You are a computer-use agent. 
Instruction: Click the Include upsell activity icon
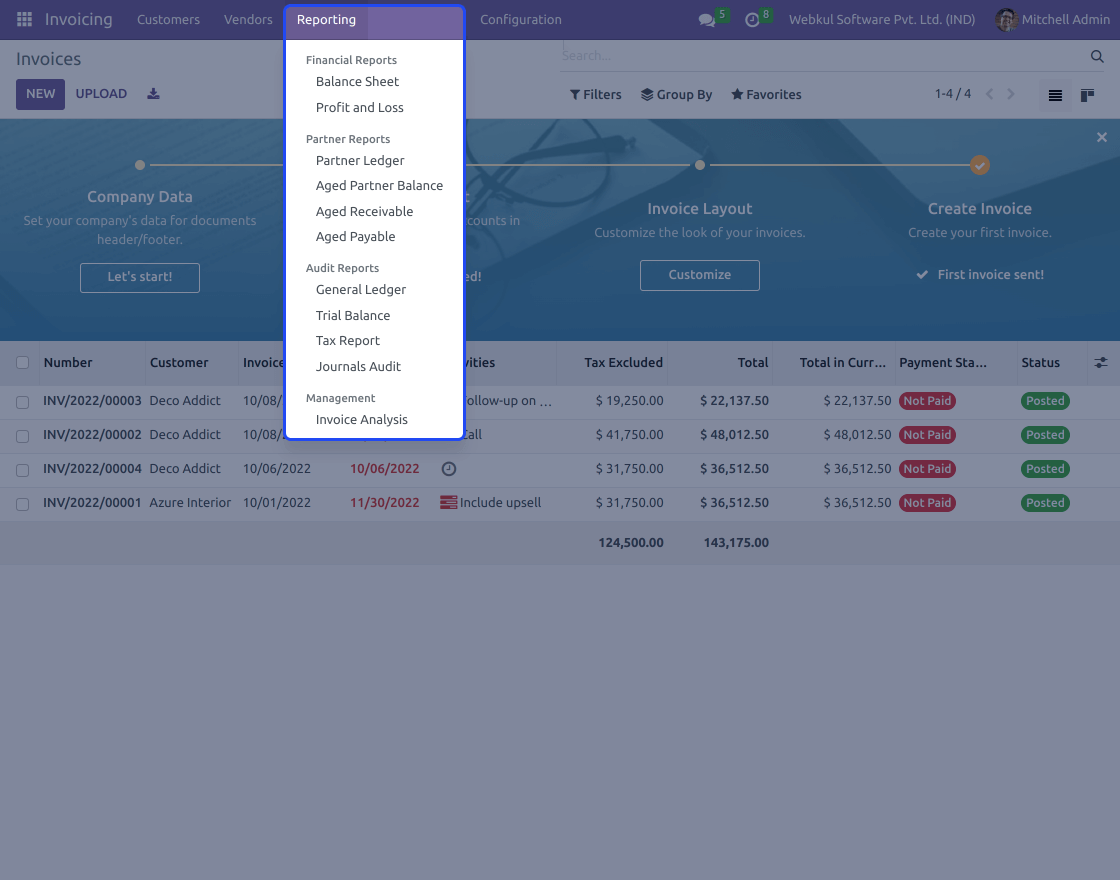(449, 503)
